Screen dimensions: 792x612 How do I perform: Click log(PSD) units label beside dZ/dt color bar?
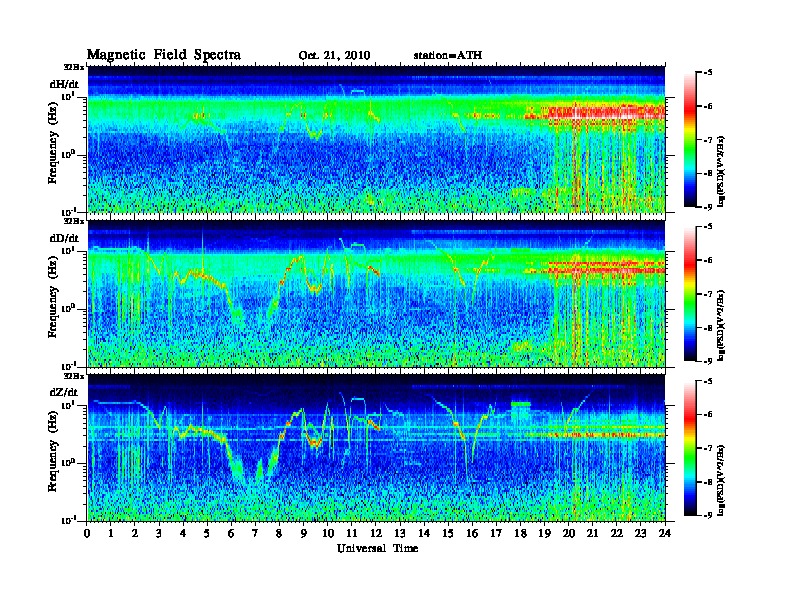point(722,479)
